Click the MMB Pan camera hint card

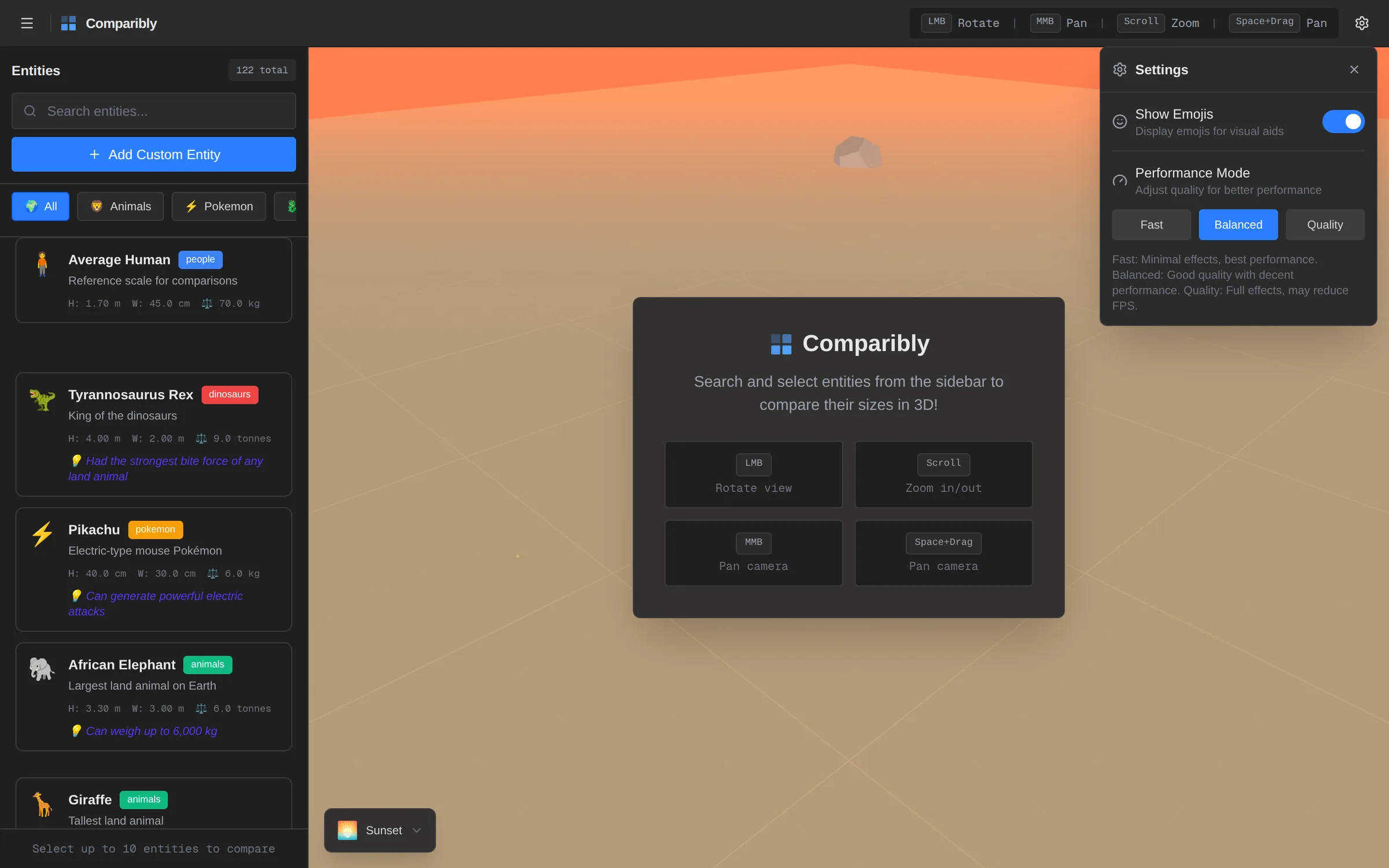pyautogui.click(x=754, y=553)
